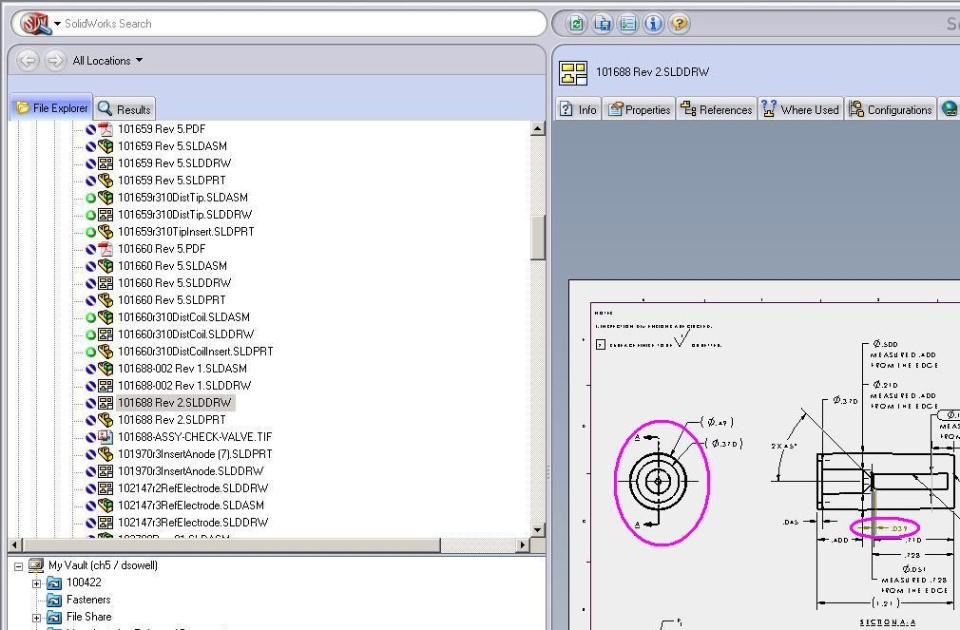Open the Where Used tab
This screenshot has width=960, height=630.
click(801, 109)
